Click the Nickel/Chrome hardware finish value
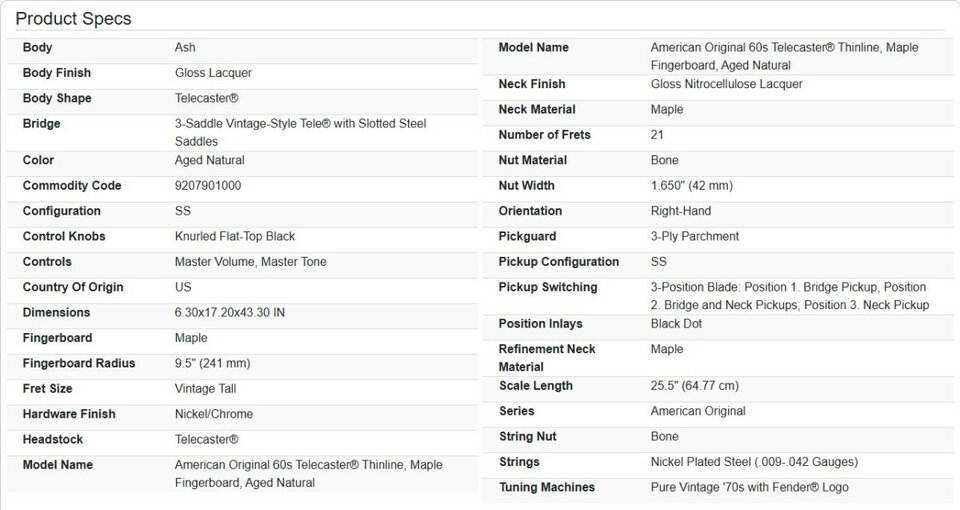 pyautogui.click(x=214, y=414)
